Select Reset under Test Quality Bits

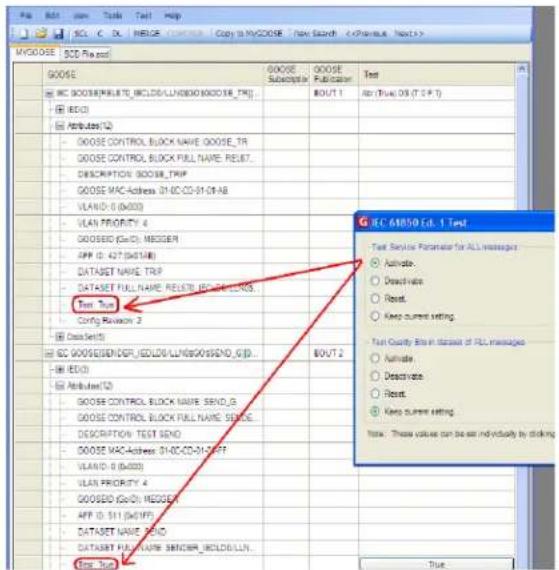pyautogui.click(x=375, y=394)
